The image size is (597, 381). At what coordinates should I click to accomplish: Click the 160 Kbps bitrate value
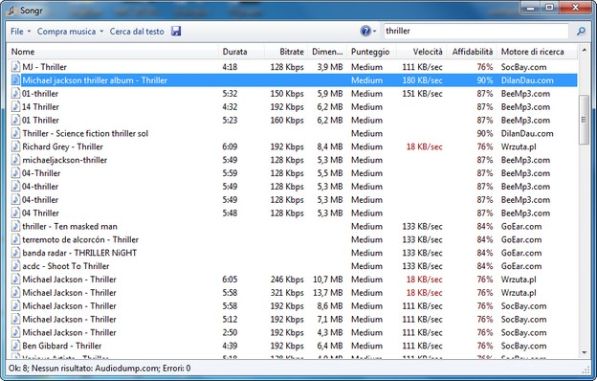(287, 120)
